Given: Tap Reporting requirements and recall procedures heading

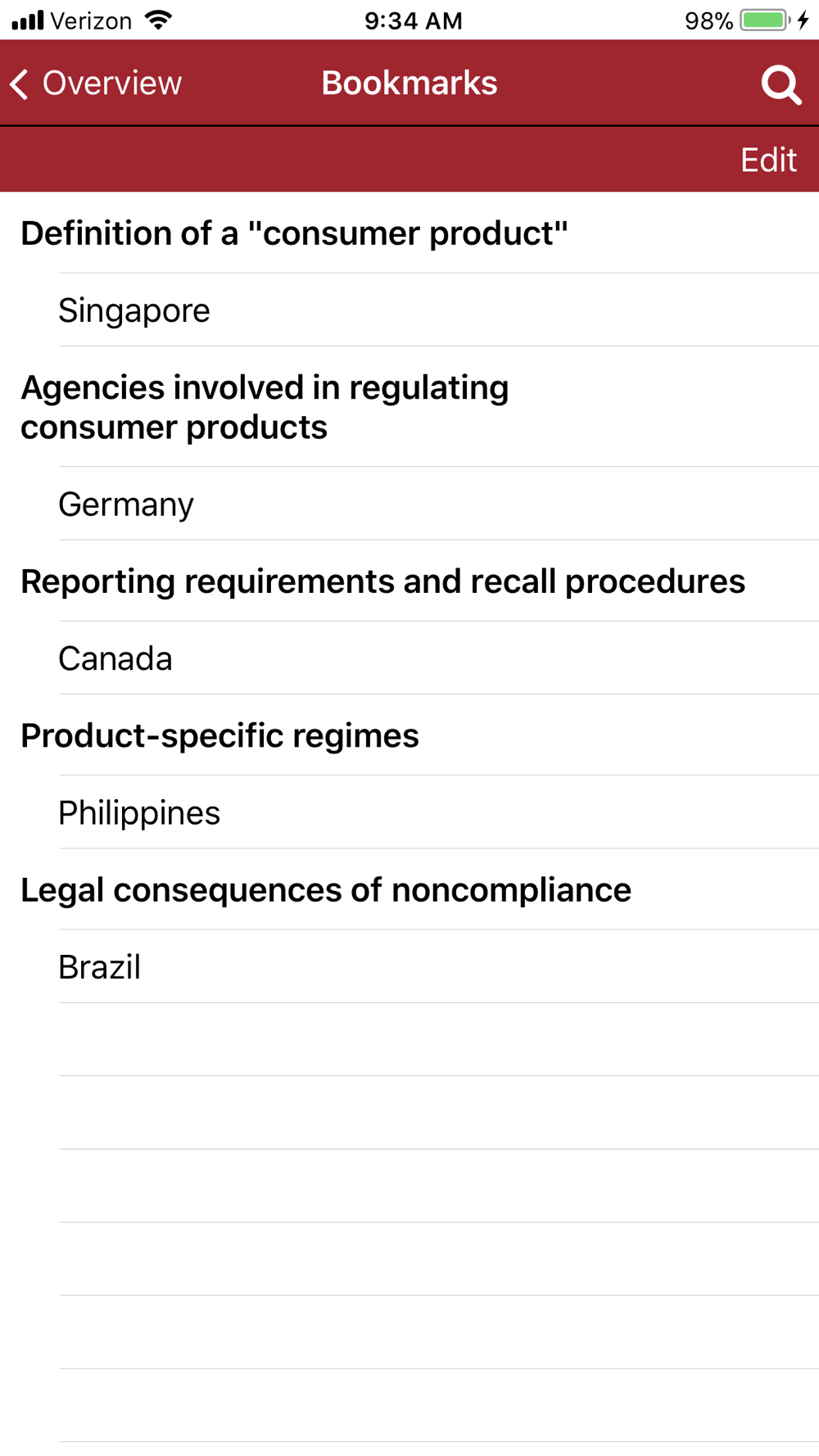Looking at the screenshot, I should 382,581.
